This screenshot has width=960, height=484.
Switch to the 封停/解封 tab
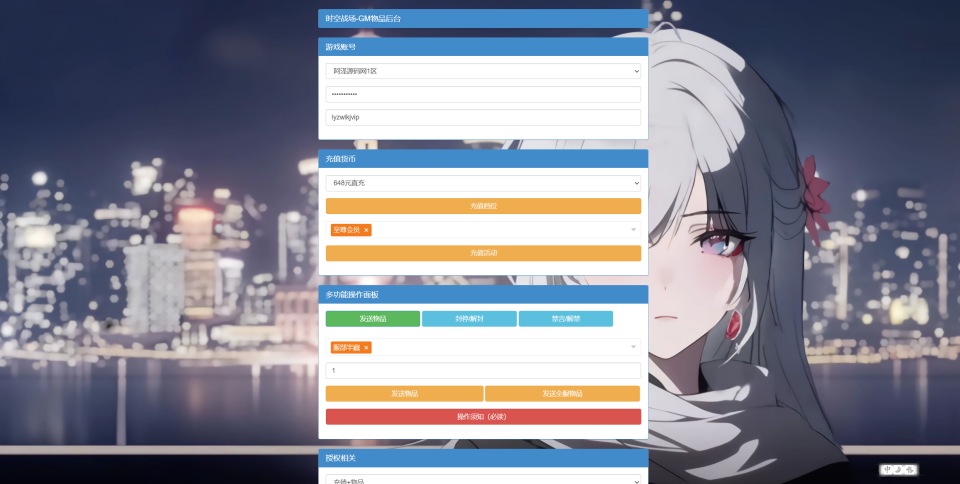pyautogui.click(x=469, y=319)
